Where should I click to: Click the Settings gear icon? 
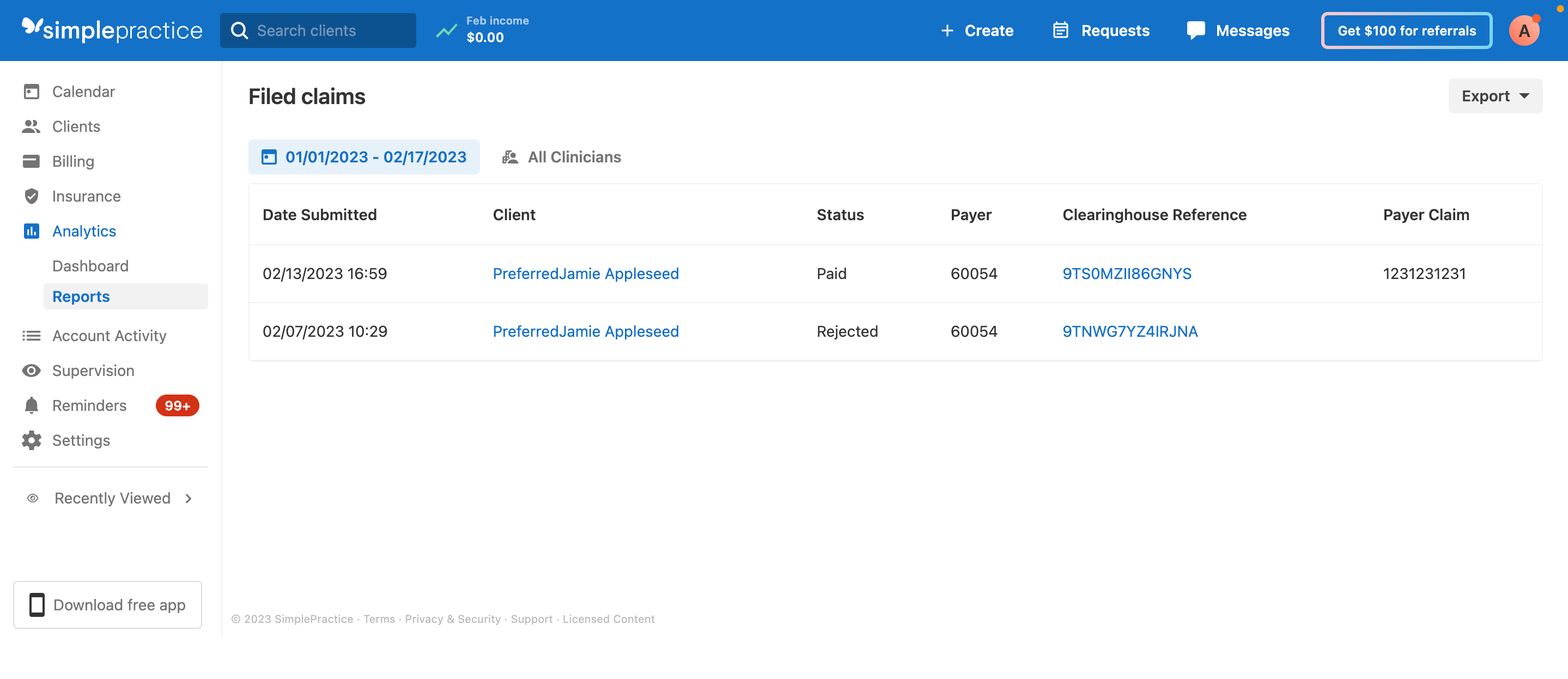tap(31, 440)
